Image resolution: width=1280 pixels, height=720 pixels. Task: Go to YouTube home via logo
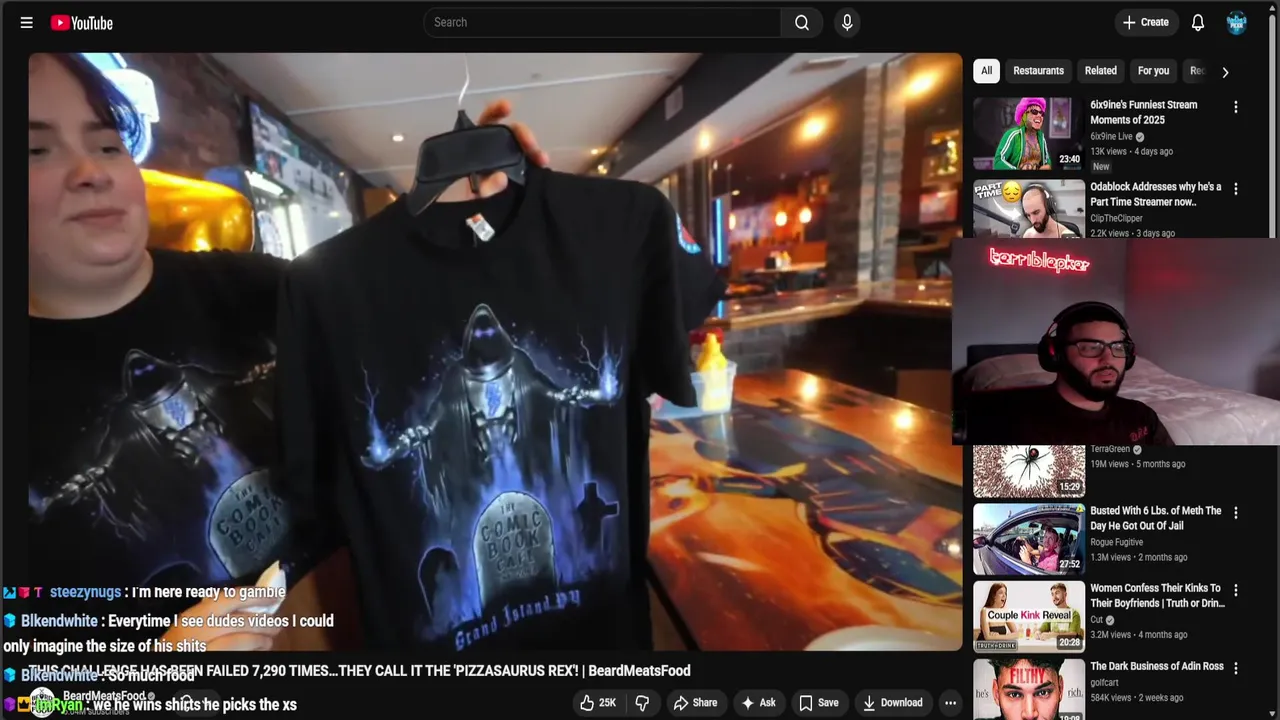click(82, 22)
